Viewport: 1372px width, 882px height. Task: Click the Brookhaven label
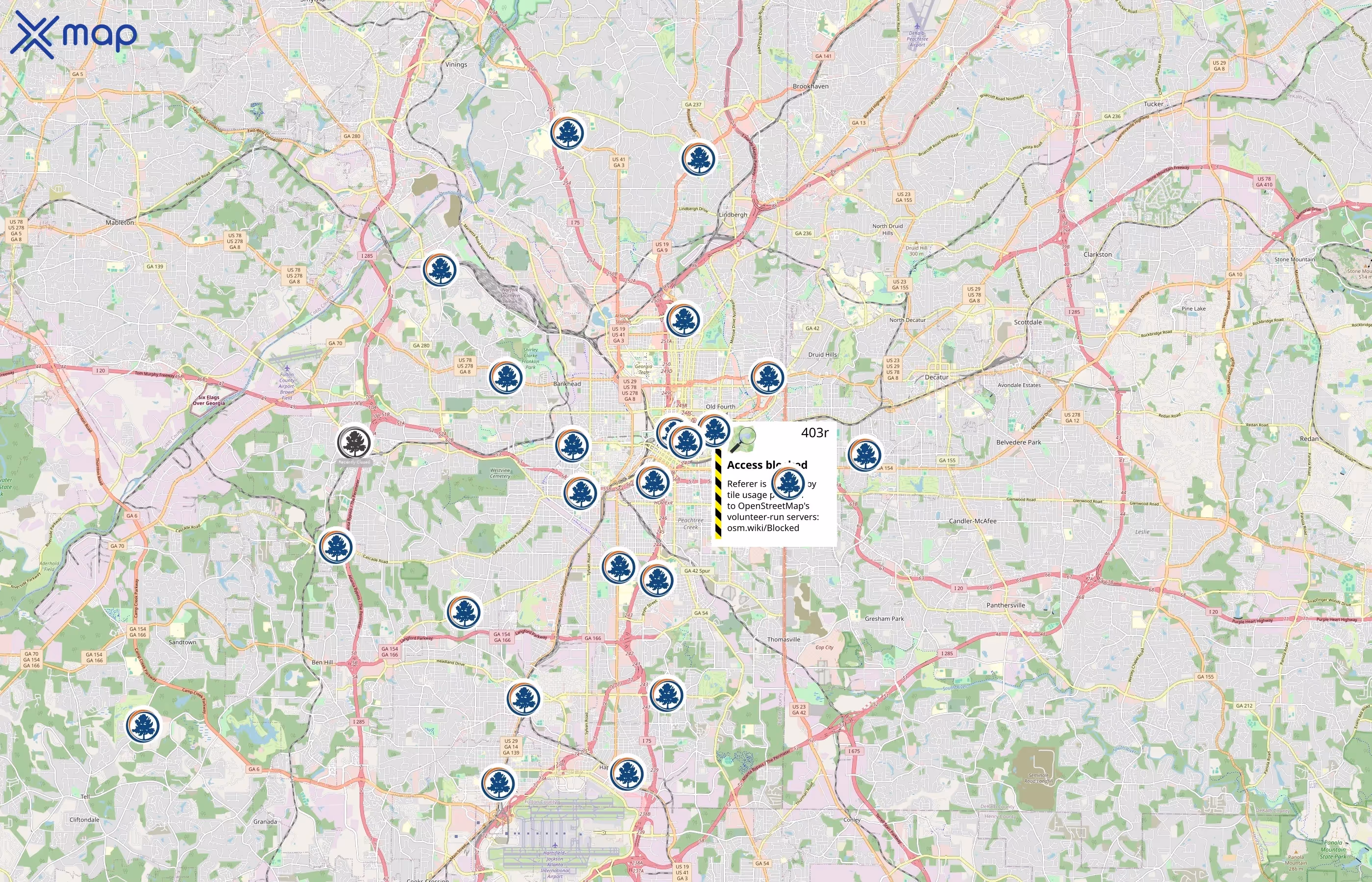[810, 86]
